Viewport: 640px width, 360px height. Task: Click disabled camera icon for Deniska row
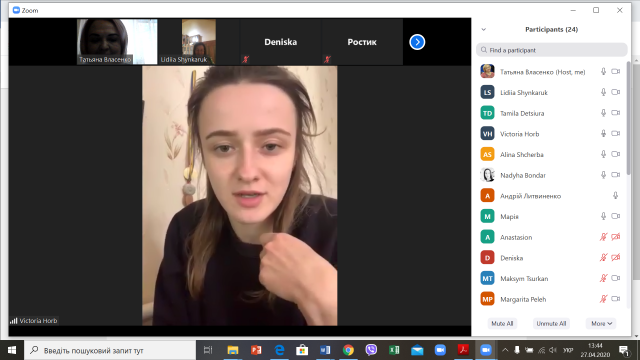click(x=616, y=258)
